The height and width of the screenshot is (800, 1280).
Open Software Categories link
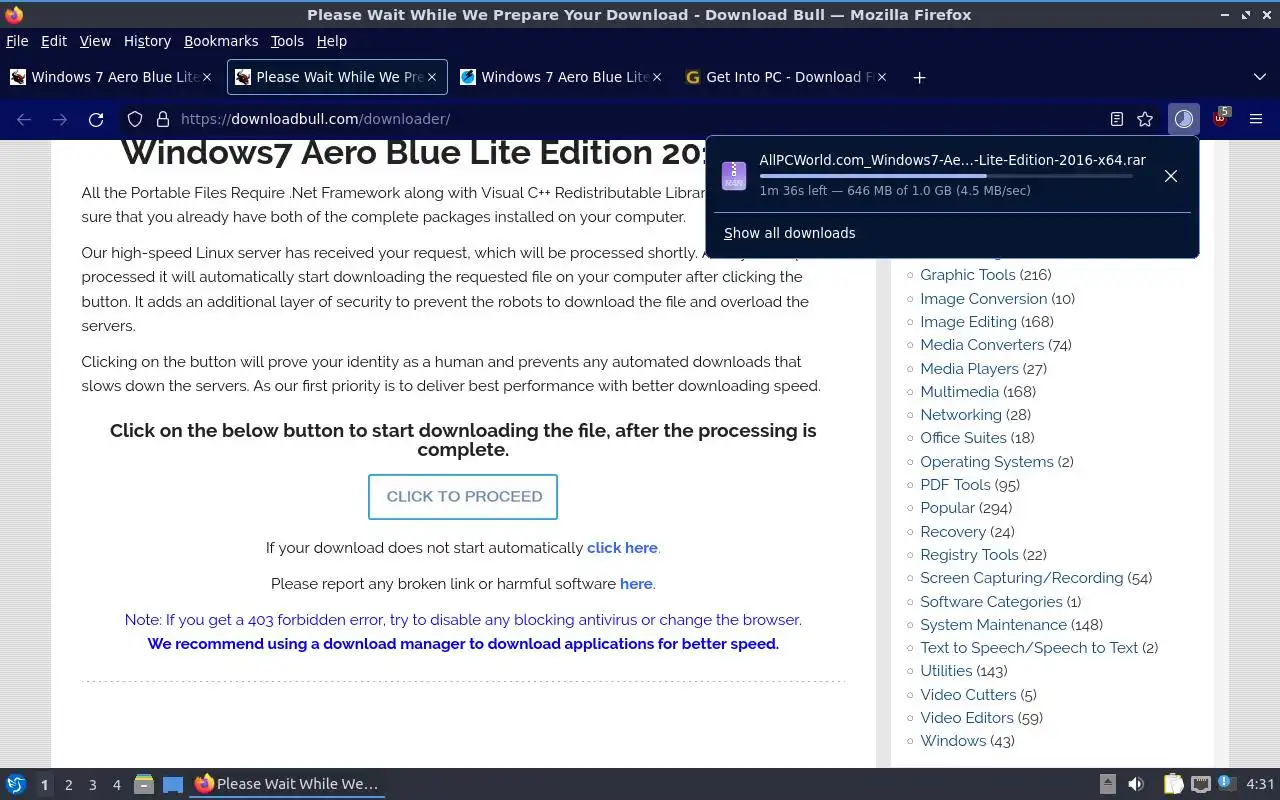point(991,602)
